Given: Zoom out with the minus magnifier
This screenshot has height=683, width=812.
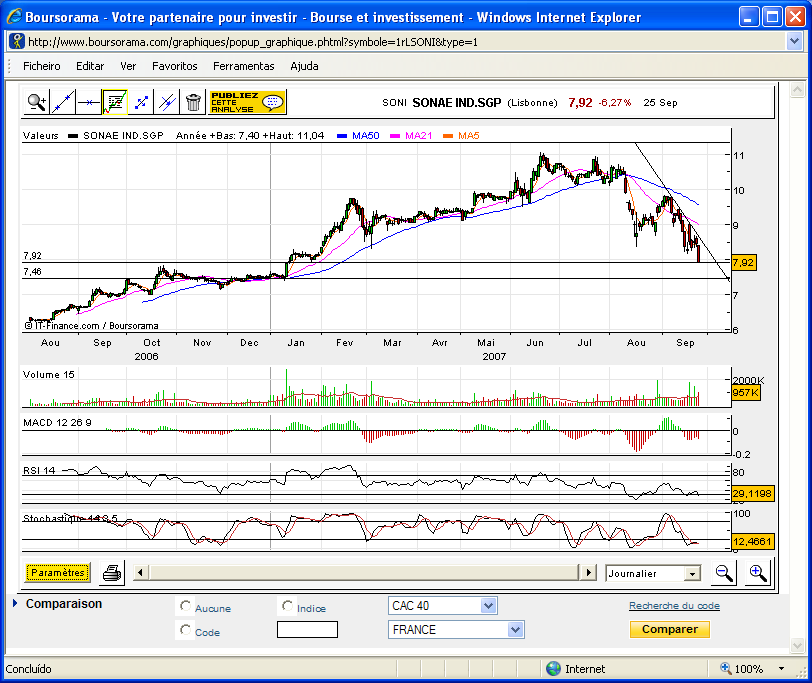Looking at the screenshot, I should tap(723, 573).
